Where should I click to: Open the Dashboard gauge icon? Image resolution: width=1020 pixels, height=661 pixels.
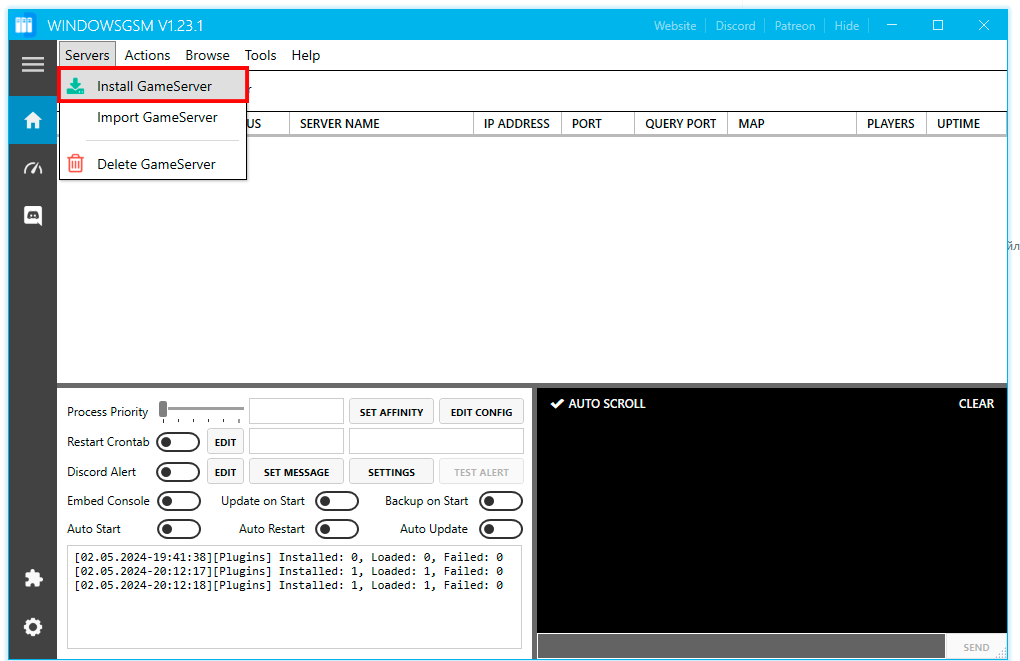(x=33, y=169)
